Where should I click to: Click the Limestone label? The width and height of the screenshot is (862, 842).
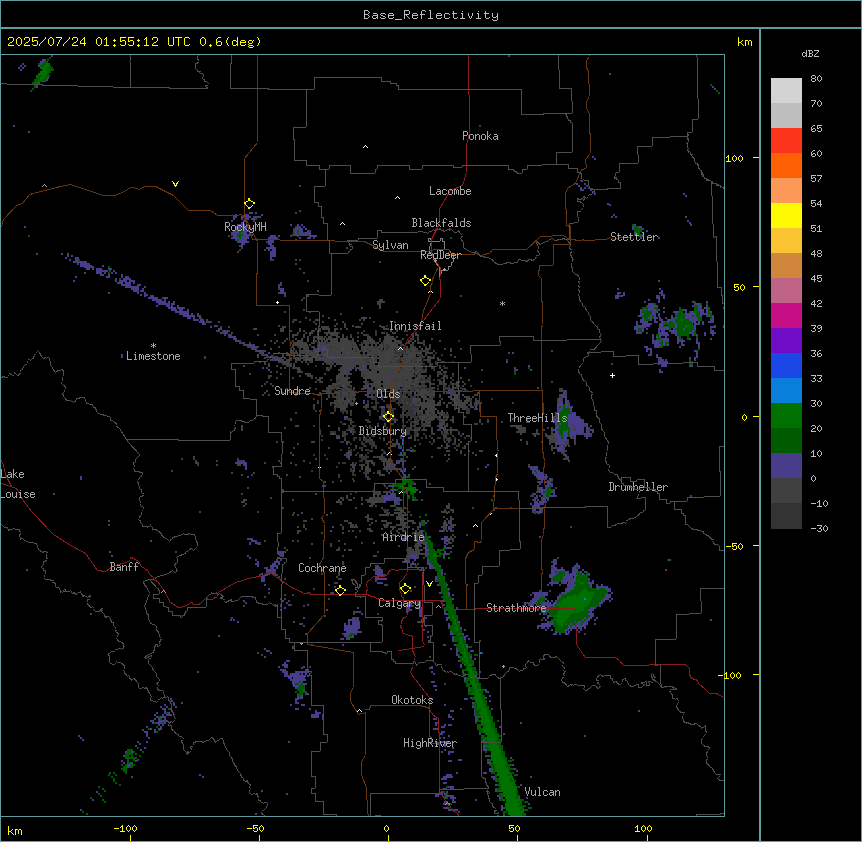pos(153,356)
